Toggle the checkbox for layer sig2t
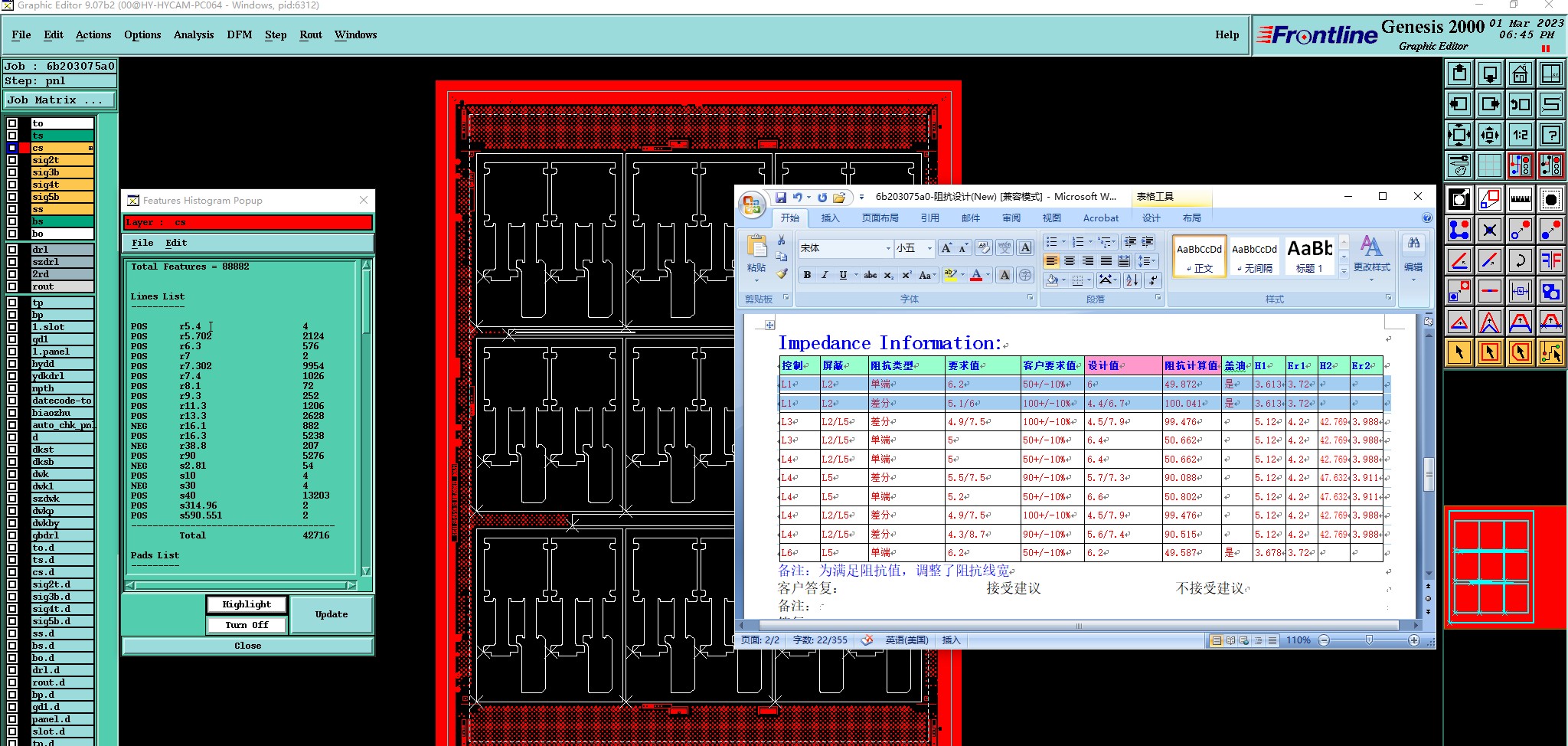Screen dimensions: 1568x746 [x=12, y=160]
